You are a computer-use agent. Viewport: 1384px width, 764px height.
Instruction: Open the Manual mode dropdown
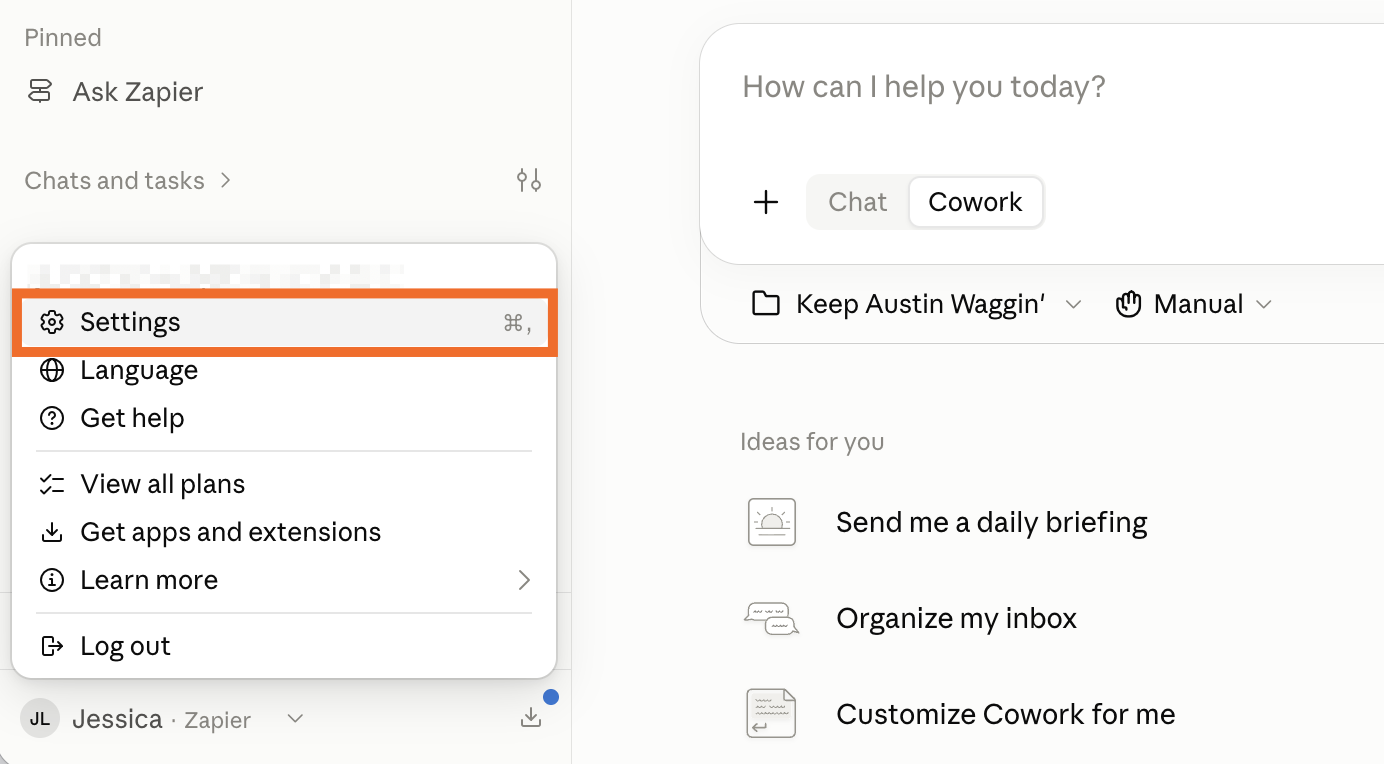point(1195,304)
